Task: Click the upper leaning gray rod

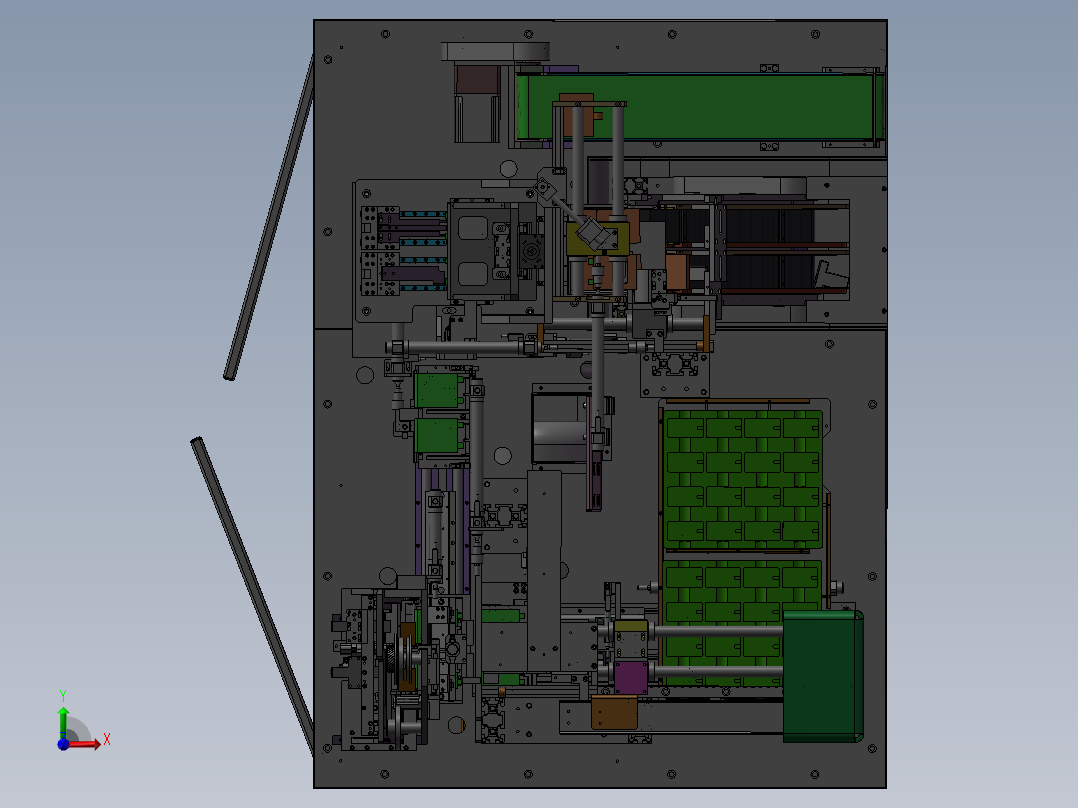Action: [270, 220]
